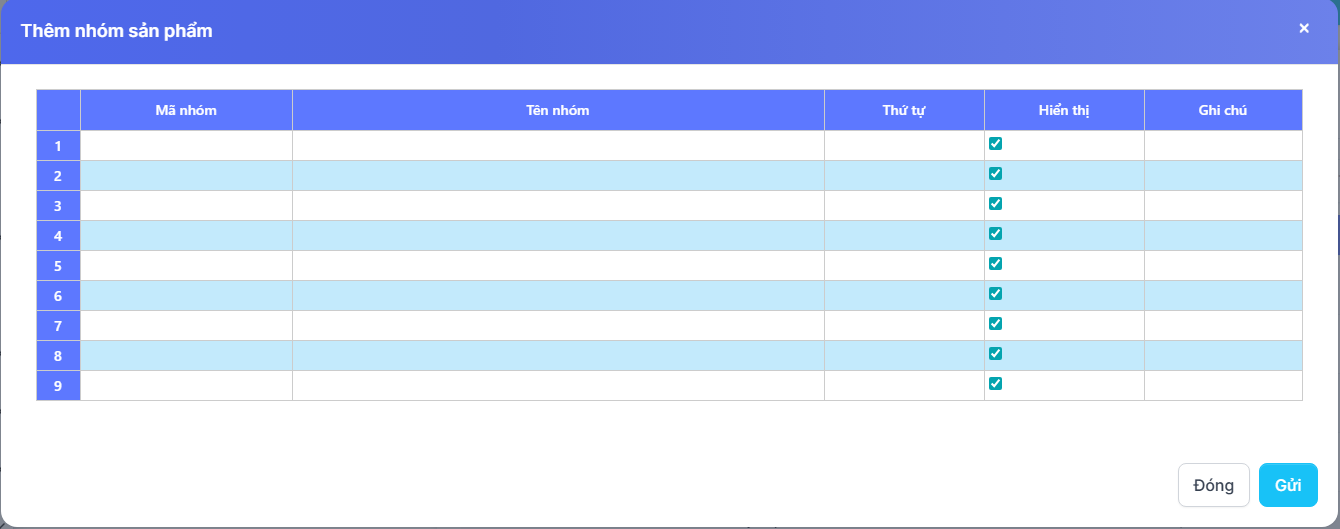Image resolution: width=1340 pixels, height=529 pixels.
Task: Click the Ghi chú column header
Action: [1223, 110]
